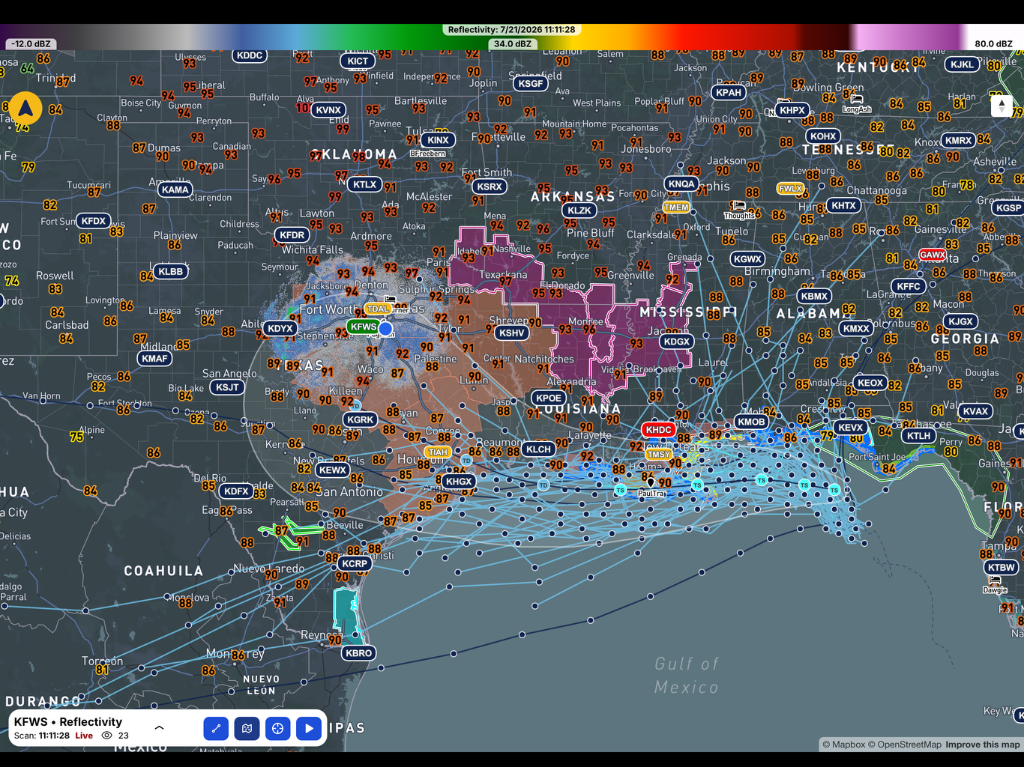Screen dimensions: 1024x767
Task: Select the PaulTraj location pin
Action: pyautogui.click(x=650, y=485)
